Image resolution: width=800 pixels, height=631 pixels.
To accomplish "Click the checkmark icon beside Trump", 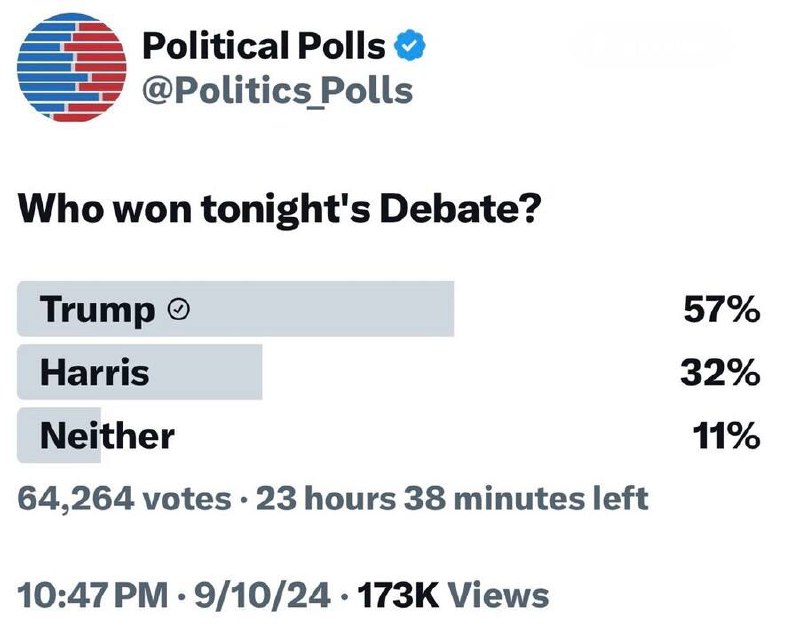I will [x=179, y=309].
